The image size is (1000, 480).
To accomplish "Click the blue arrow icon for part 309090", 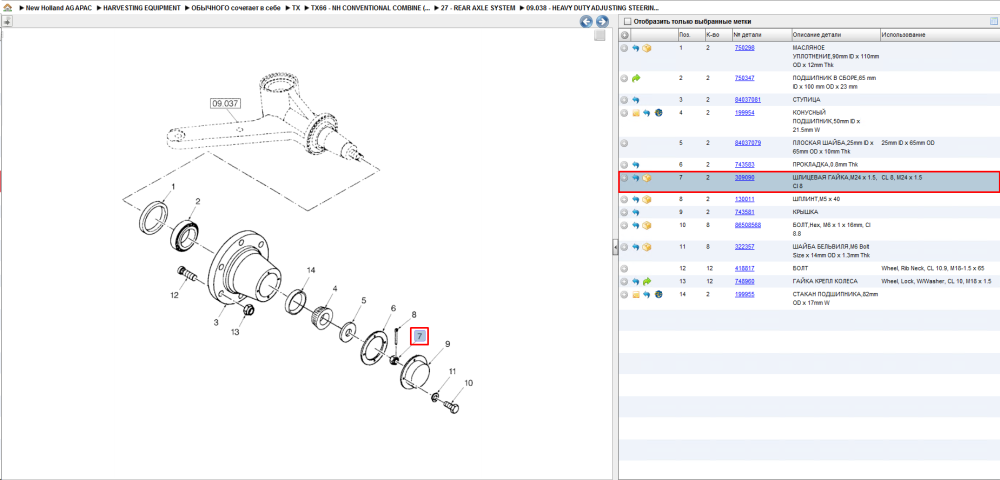I will 636,178.
